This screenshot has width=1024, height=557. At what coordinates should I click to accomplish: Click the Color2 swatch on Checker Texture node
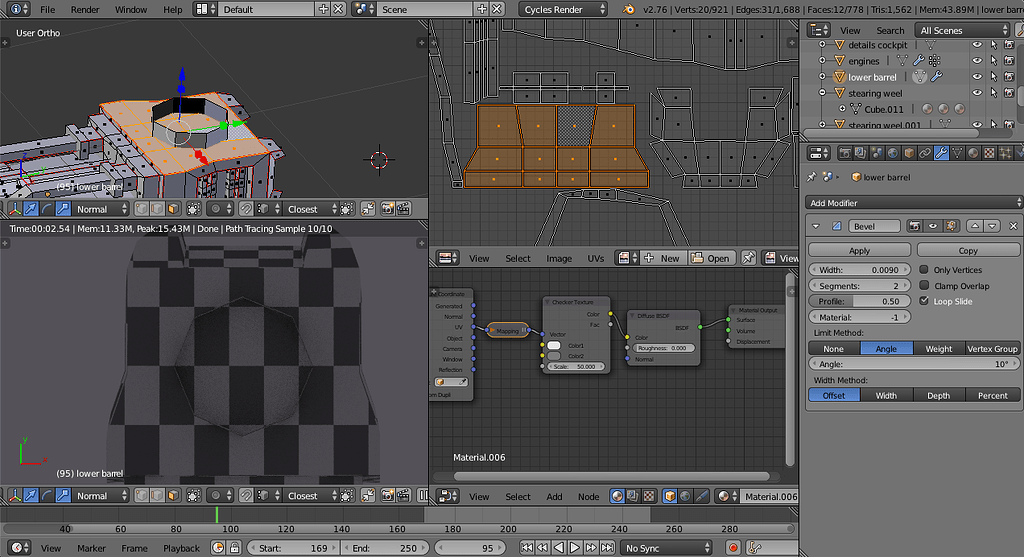[554, 356]
